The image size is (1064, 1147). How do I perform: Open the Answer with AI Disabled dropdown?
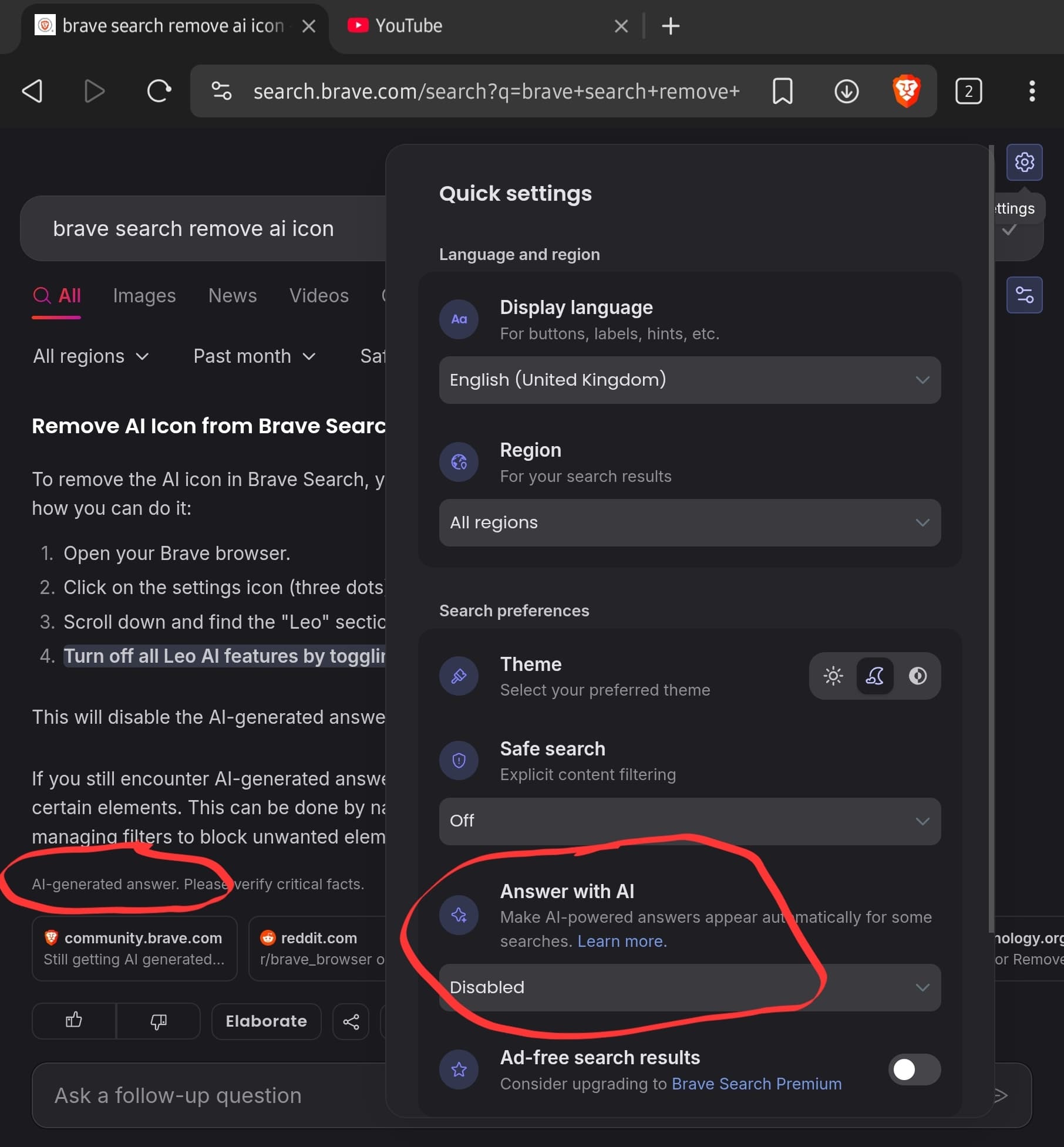(x=689, y=987)
